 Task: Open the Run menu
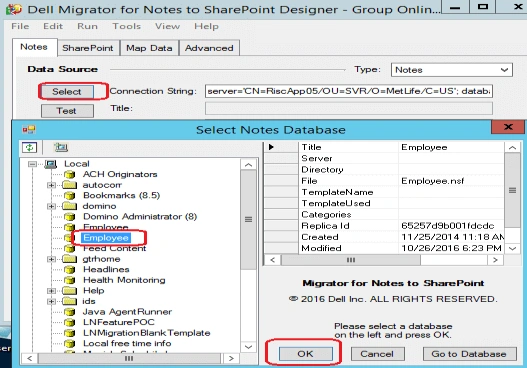pos(87,26)
